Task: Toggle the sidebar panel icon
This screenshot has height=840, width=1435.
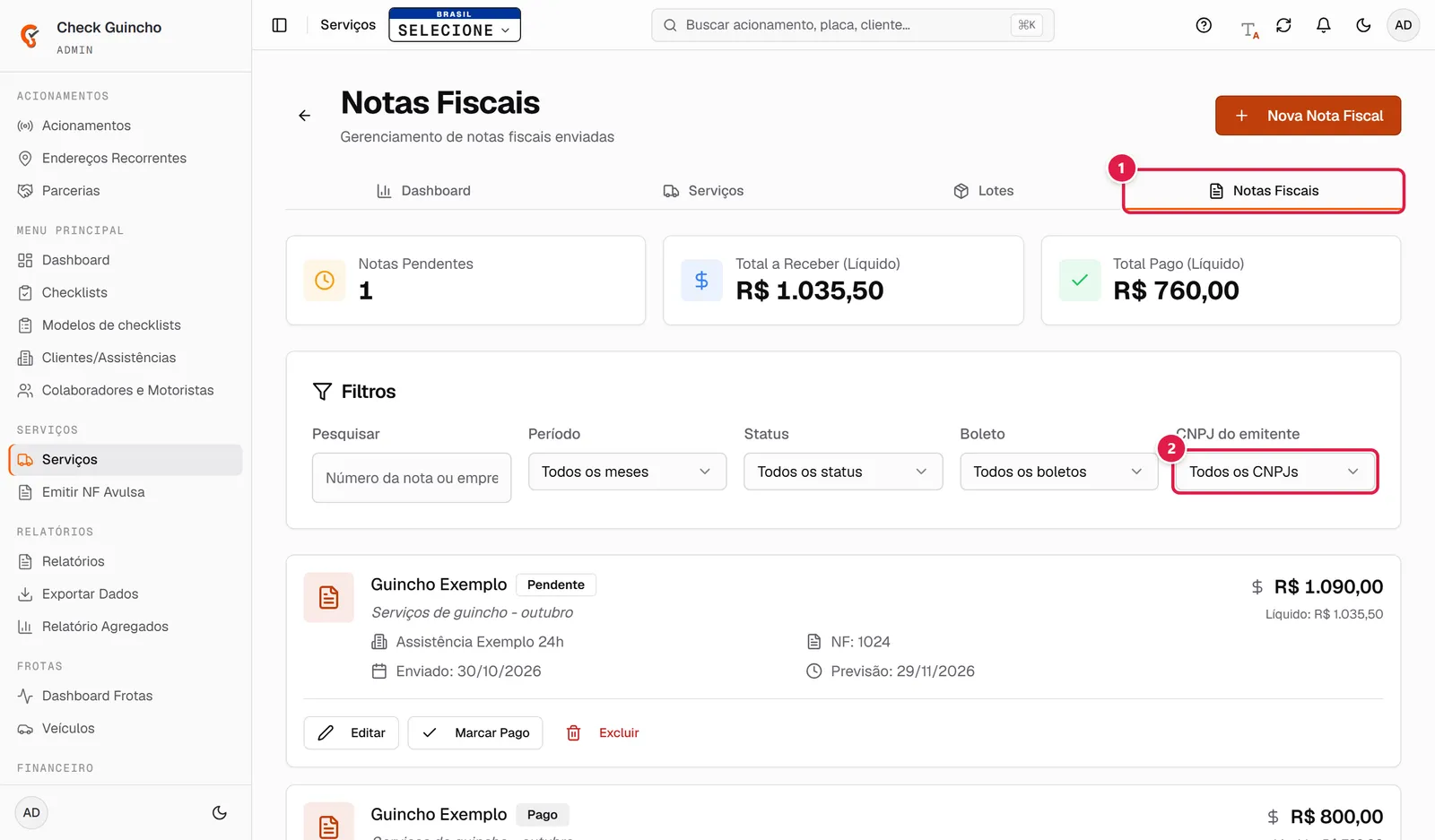Action: tap(280, 25)
